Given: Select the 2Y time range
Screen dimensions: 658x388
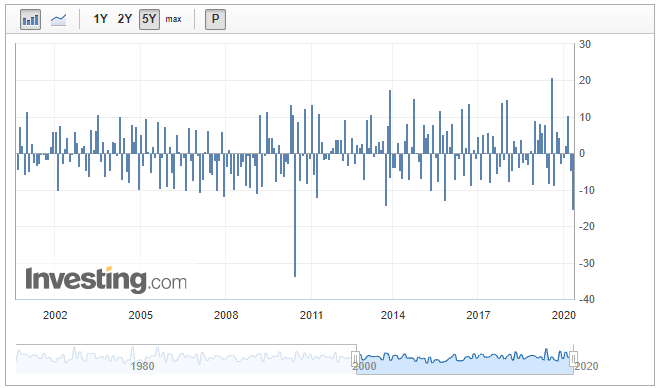Looking at the screenshot, I should click(x=125, y=19).
